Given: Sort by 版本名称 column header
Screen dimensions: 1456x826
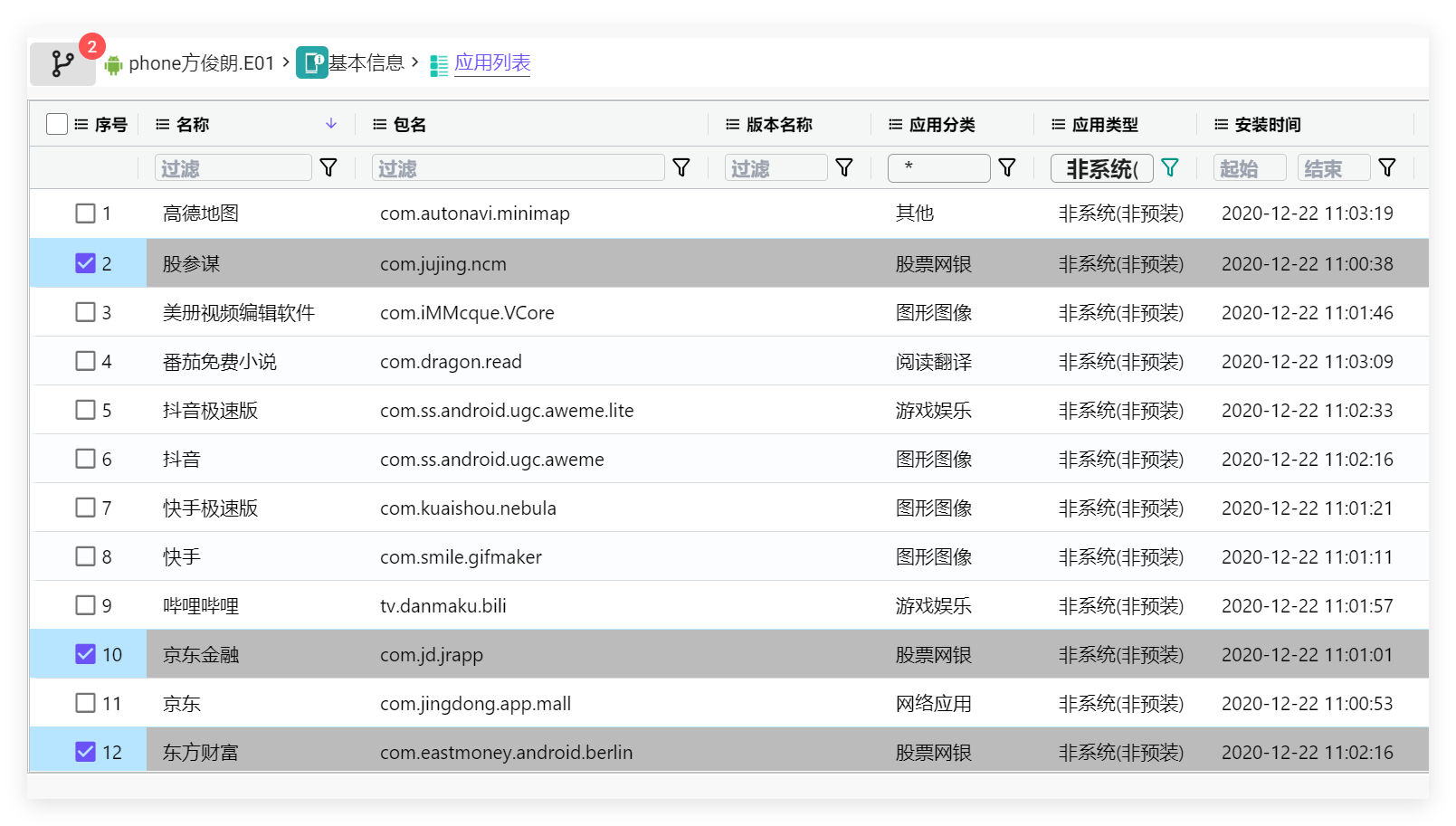Looking at the screenshot, I should click(779, 125).
